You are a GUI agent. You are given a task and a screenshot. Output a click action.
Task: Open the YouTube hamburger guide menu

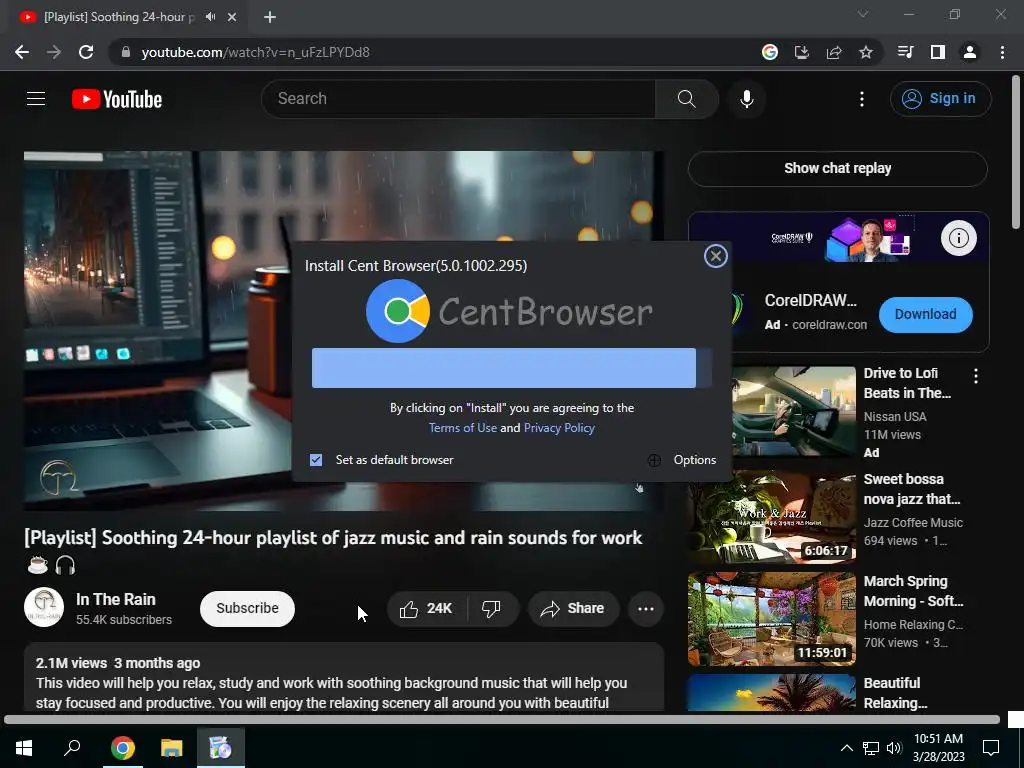click(36, 99)
